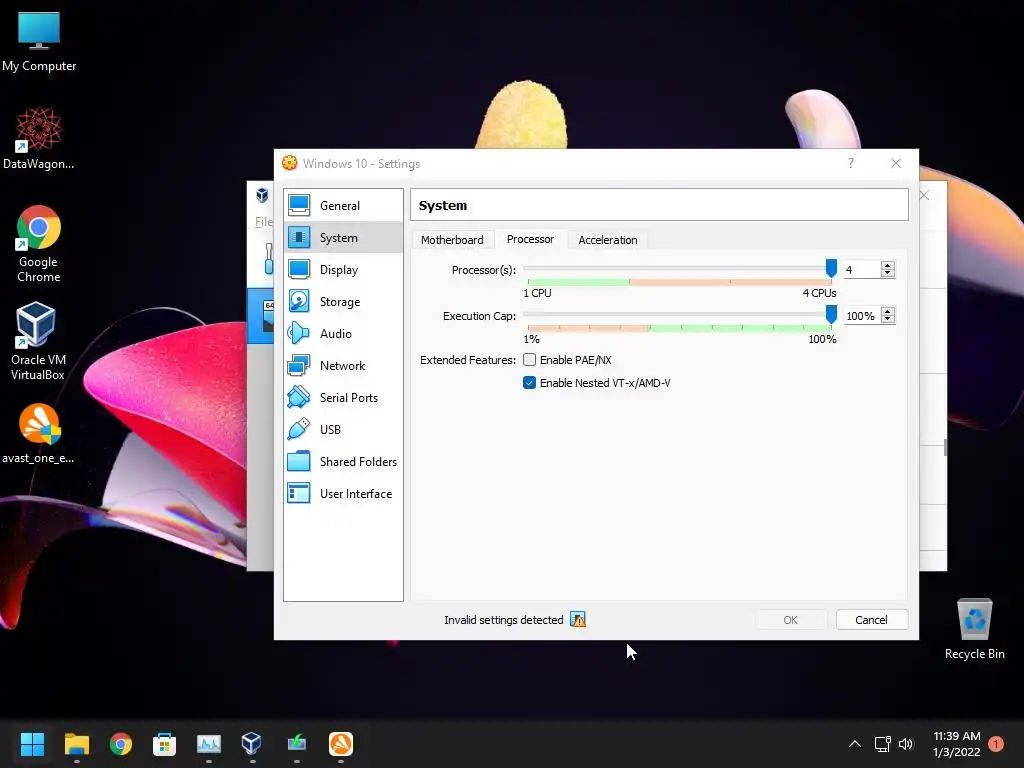Click the '4 CPUs' slider label

tap(820, 293)
